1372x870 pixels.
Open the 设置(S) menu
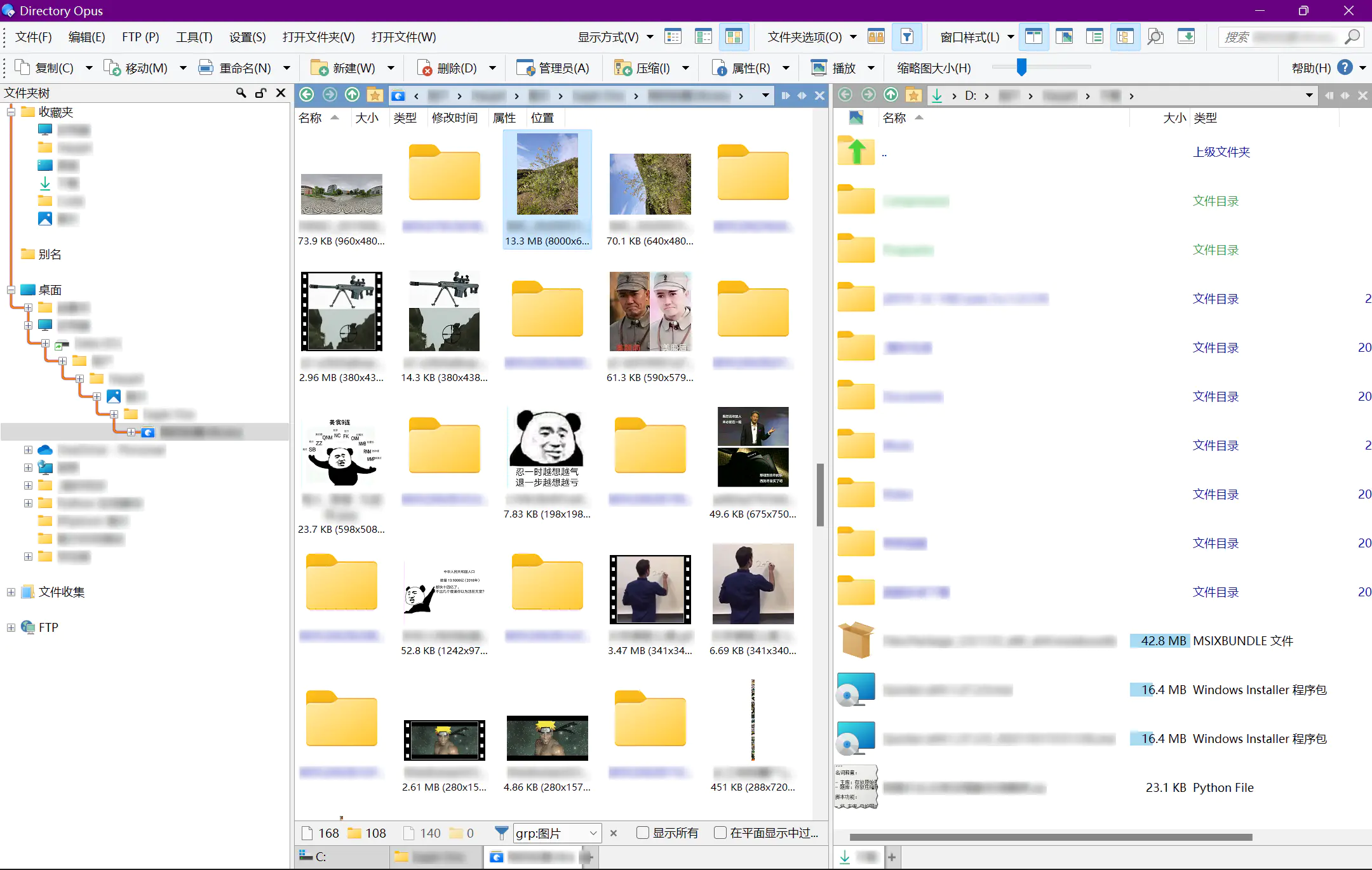click(x=247, y=37)
